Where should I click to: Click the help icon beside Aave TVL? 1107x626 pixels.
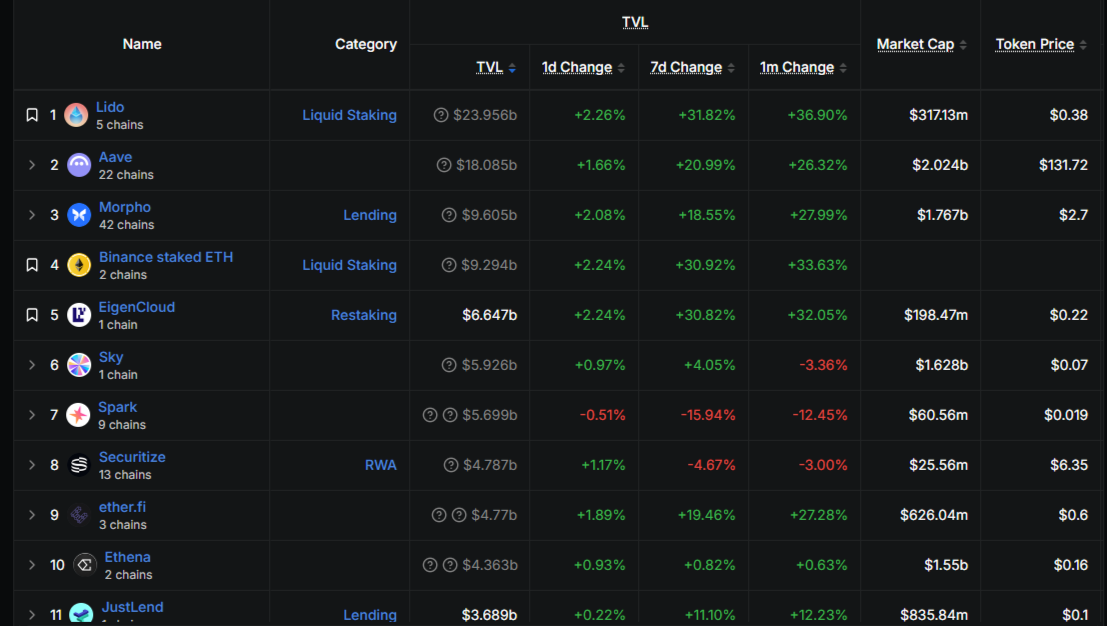coord(444,165)
